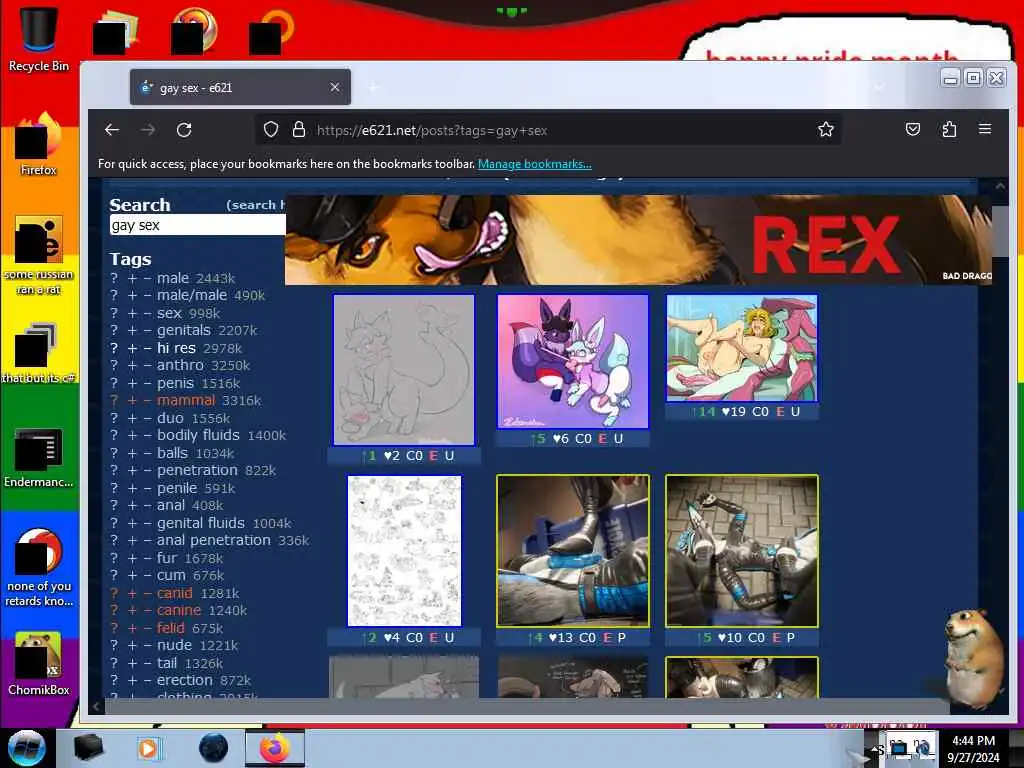
Task: Click the 'tail' tag link
Action: tap(167, 663)
